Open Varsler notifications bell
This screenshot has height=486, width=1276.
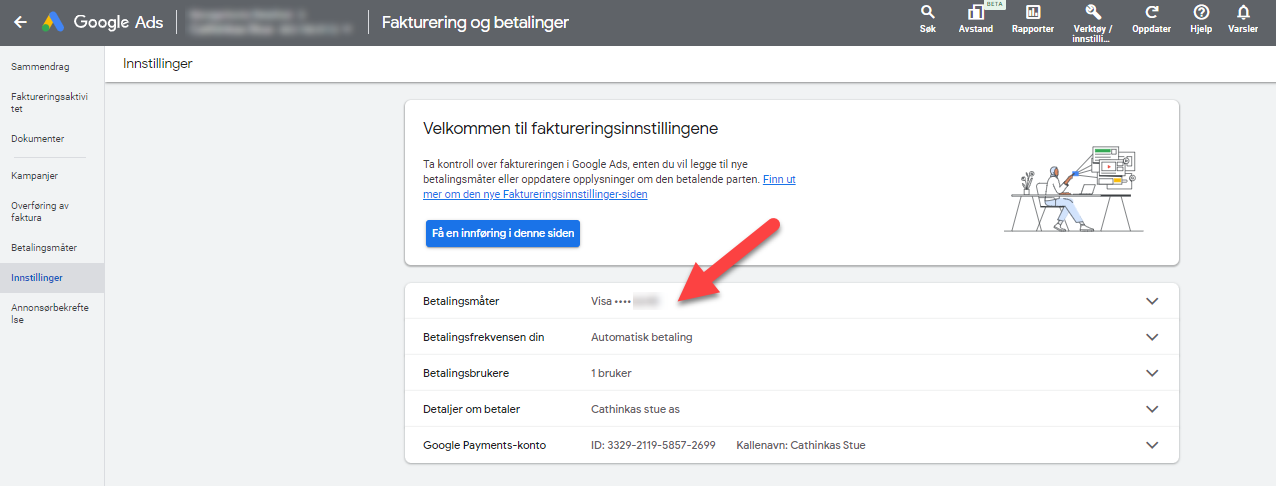pyautogui.click(x=1243, y=19)
